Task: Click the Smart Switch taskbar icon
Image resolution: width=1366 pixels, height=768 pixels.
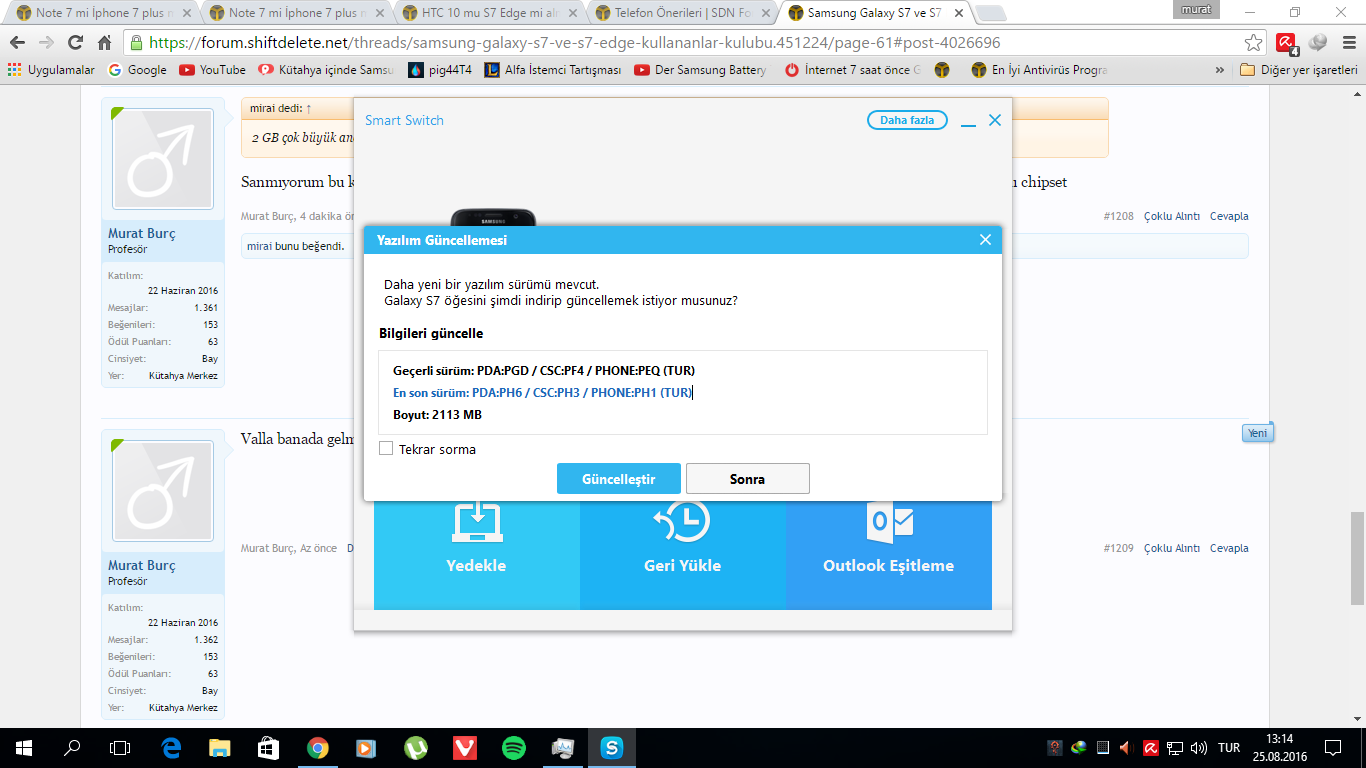Action: (611, 747)
